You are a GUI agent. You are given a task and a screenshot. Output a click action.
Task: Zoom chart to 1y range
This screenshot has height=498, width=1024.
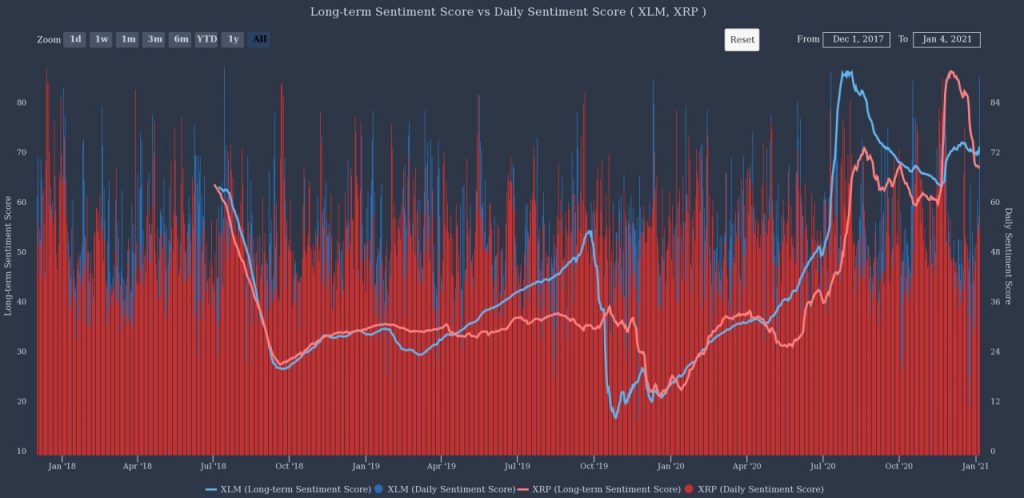pyautogui.click(x=233, y=40)
